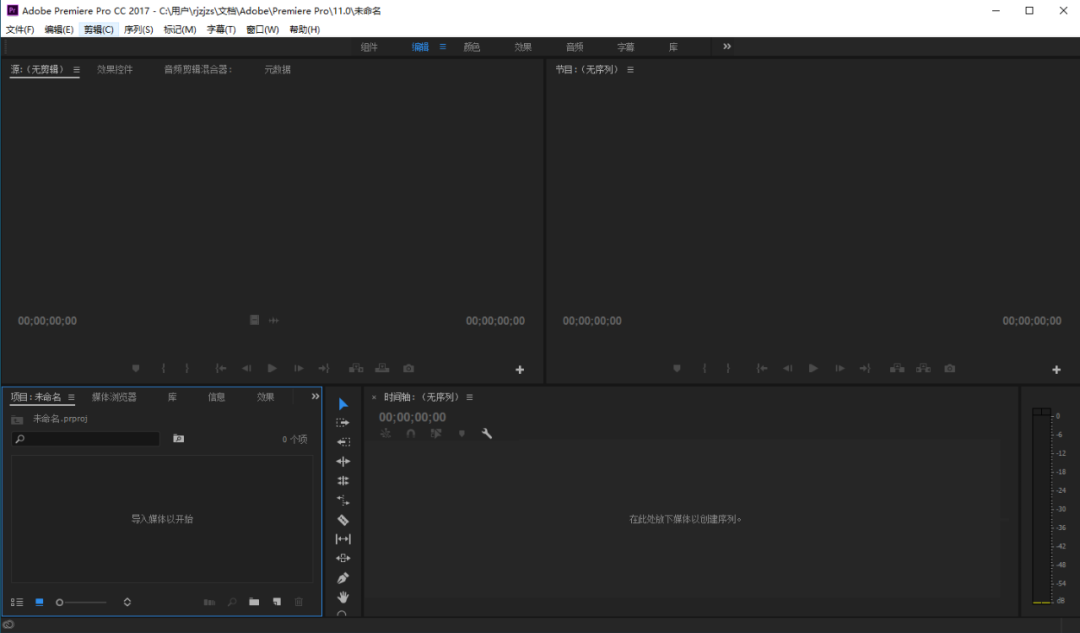Select the Hand tool
1080x633 pixels.
point(343,597)
